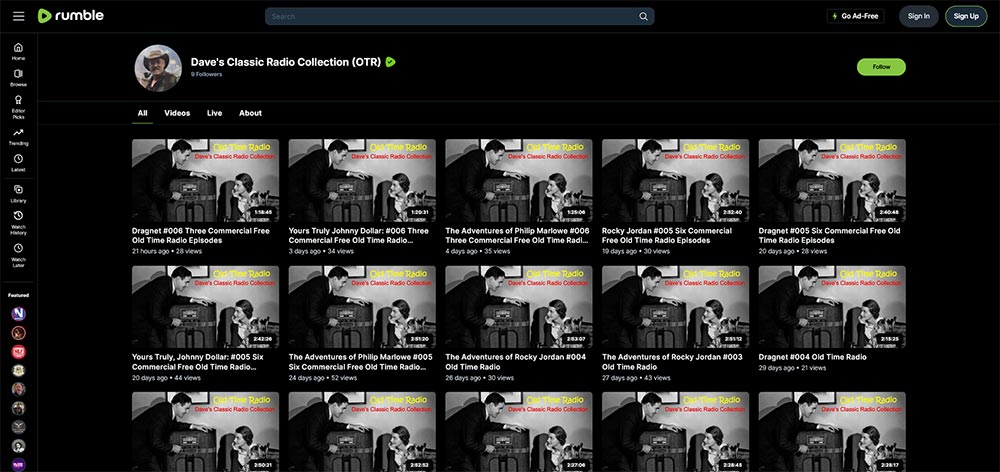Click '24 days ago • 52 views' text

(323, 378)
